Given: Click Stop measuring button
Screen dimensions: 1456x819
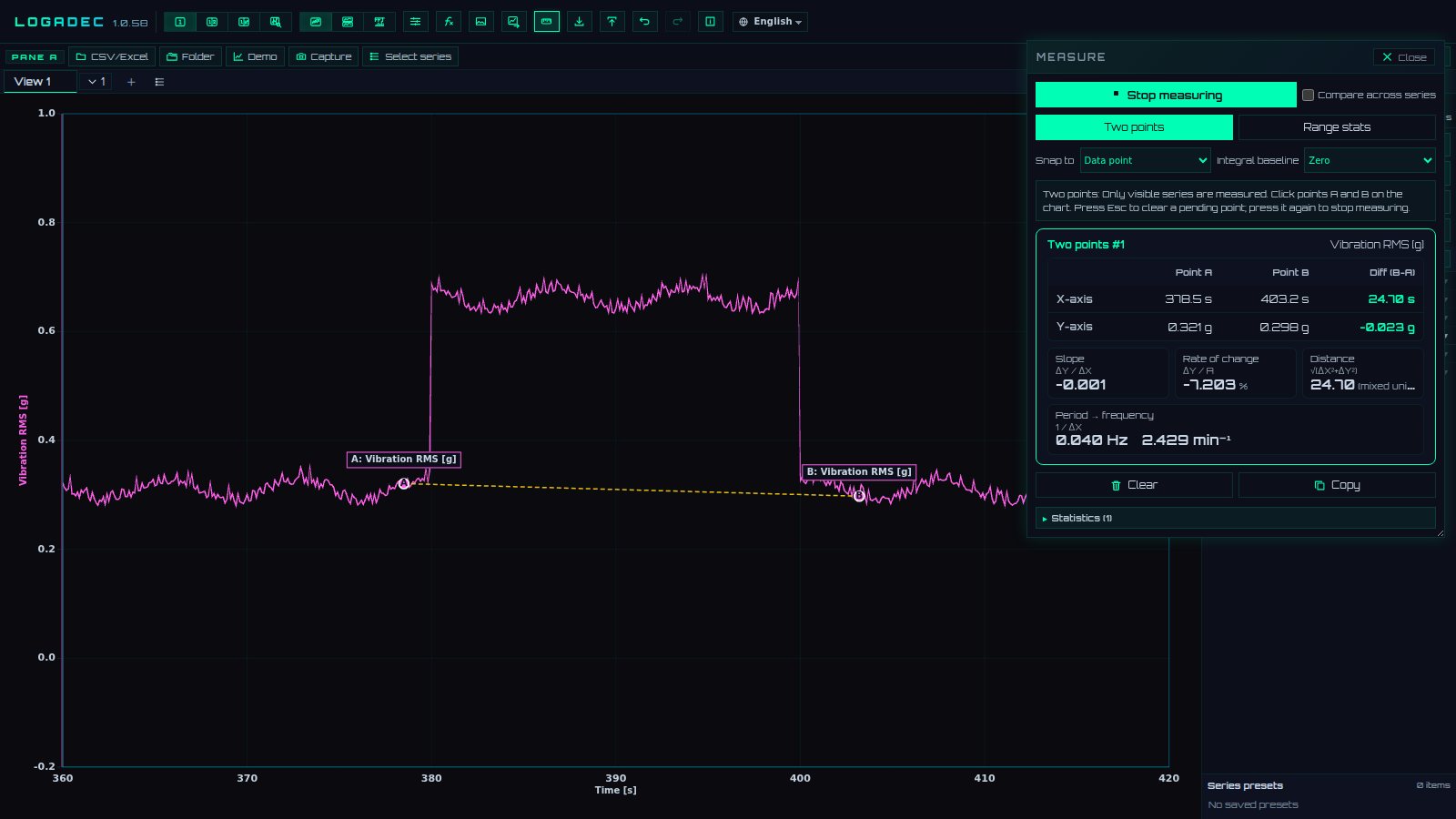Looking at the screenshot, I should point(1166,95).
